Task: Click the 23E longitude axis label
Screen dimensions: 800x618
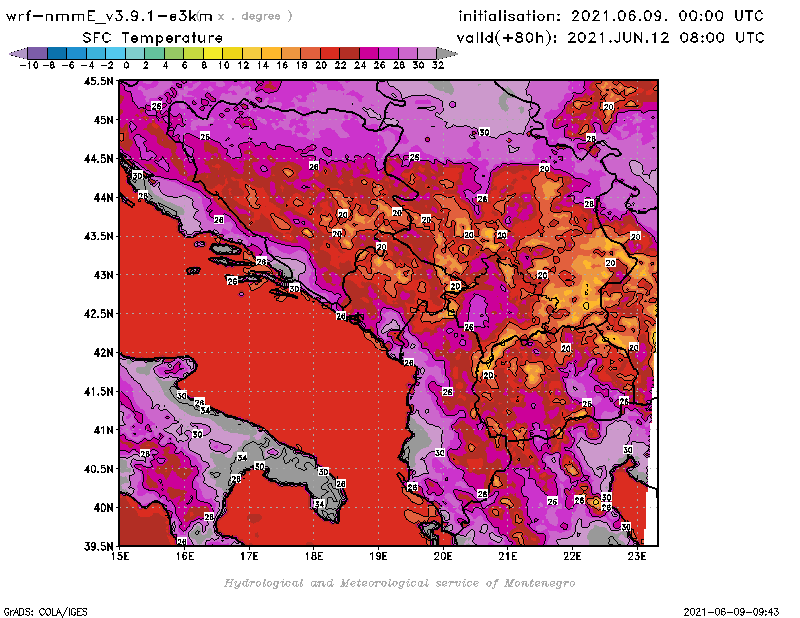Action: [637, 556]
